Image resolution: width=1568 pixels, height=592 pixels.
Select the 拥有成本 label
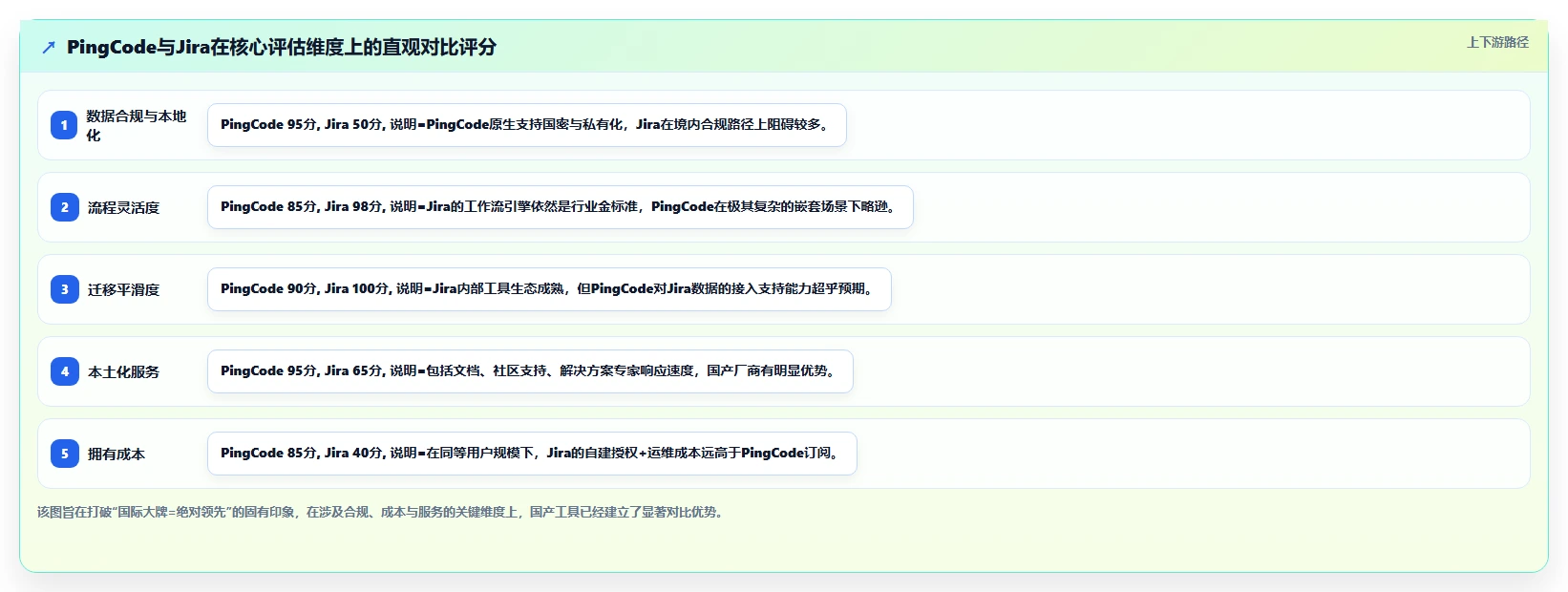(117, 454)
